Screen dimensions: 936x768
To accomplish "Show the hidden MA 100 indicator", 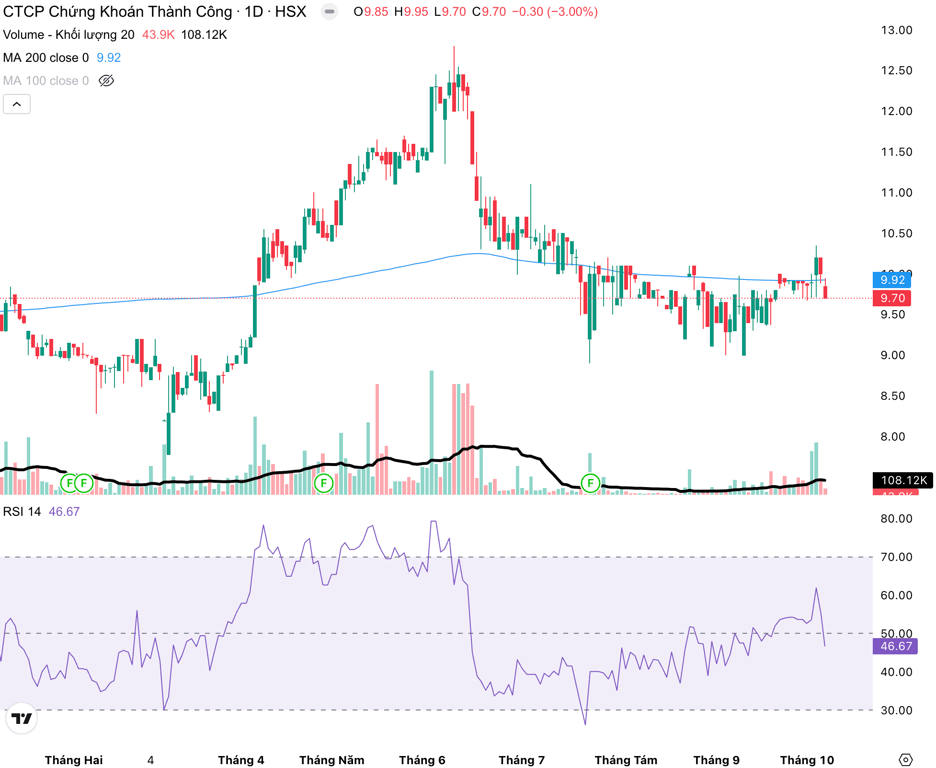I will point(106,81).
